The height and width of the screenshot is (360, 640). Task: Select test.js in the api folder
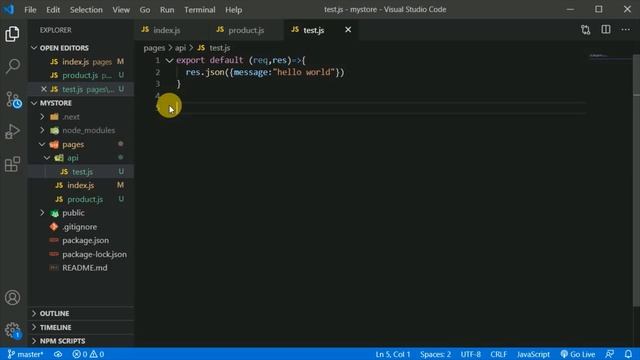81,171
